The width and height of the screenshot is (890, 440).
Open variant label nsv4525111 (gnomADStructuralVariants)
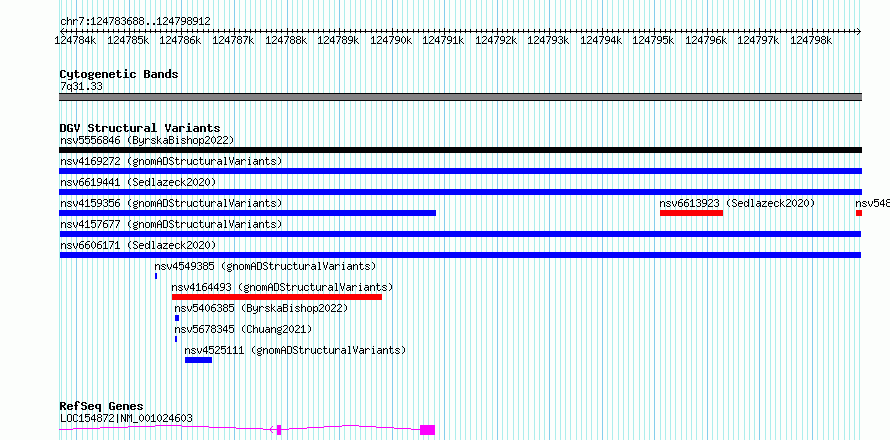296,350
